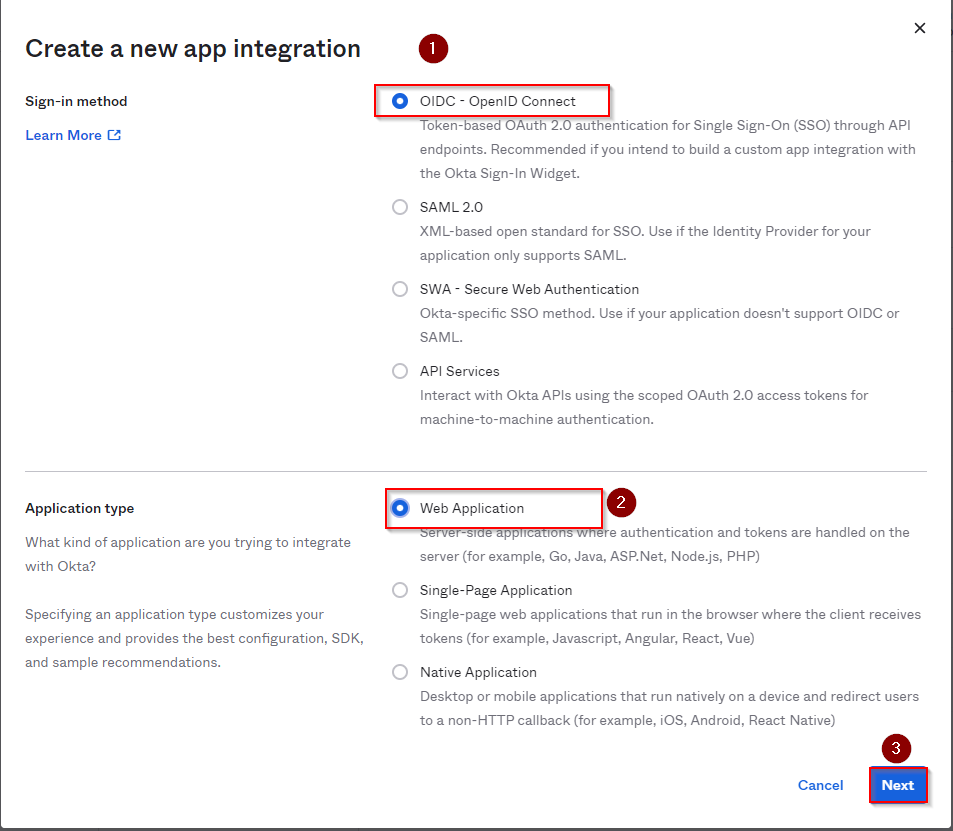
Task: Click the external link icon beside Learn More
Action: [x=114, y=135]
